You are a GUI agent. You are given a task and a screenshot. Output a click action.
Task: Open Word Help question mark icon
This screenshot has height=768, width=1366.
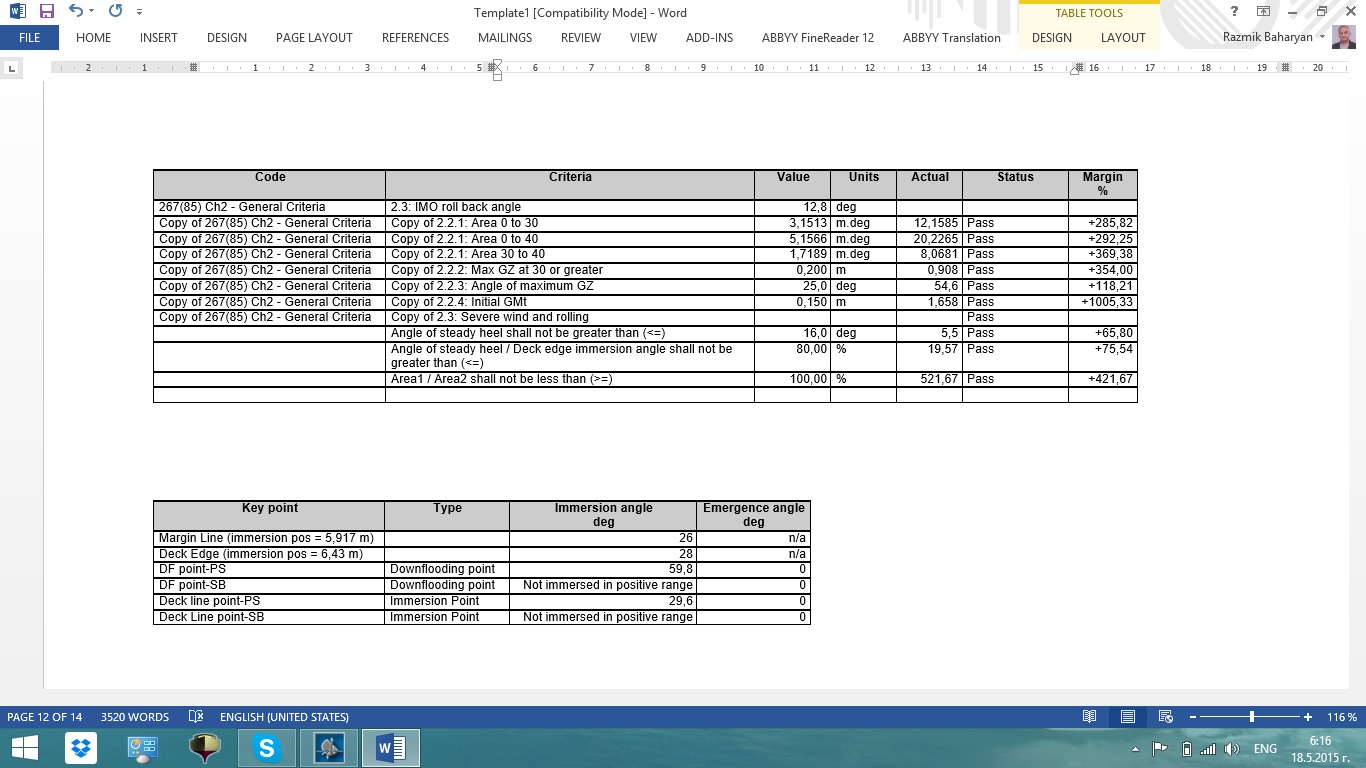click(x=1235, y=12)
